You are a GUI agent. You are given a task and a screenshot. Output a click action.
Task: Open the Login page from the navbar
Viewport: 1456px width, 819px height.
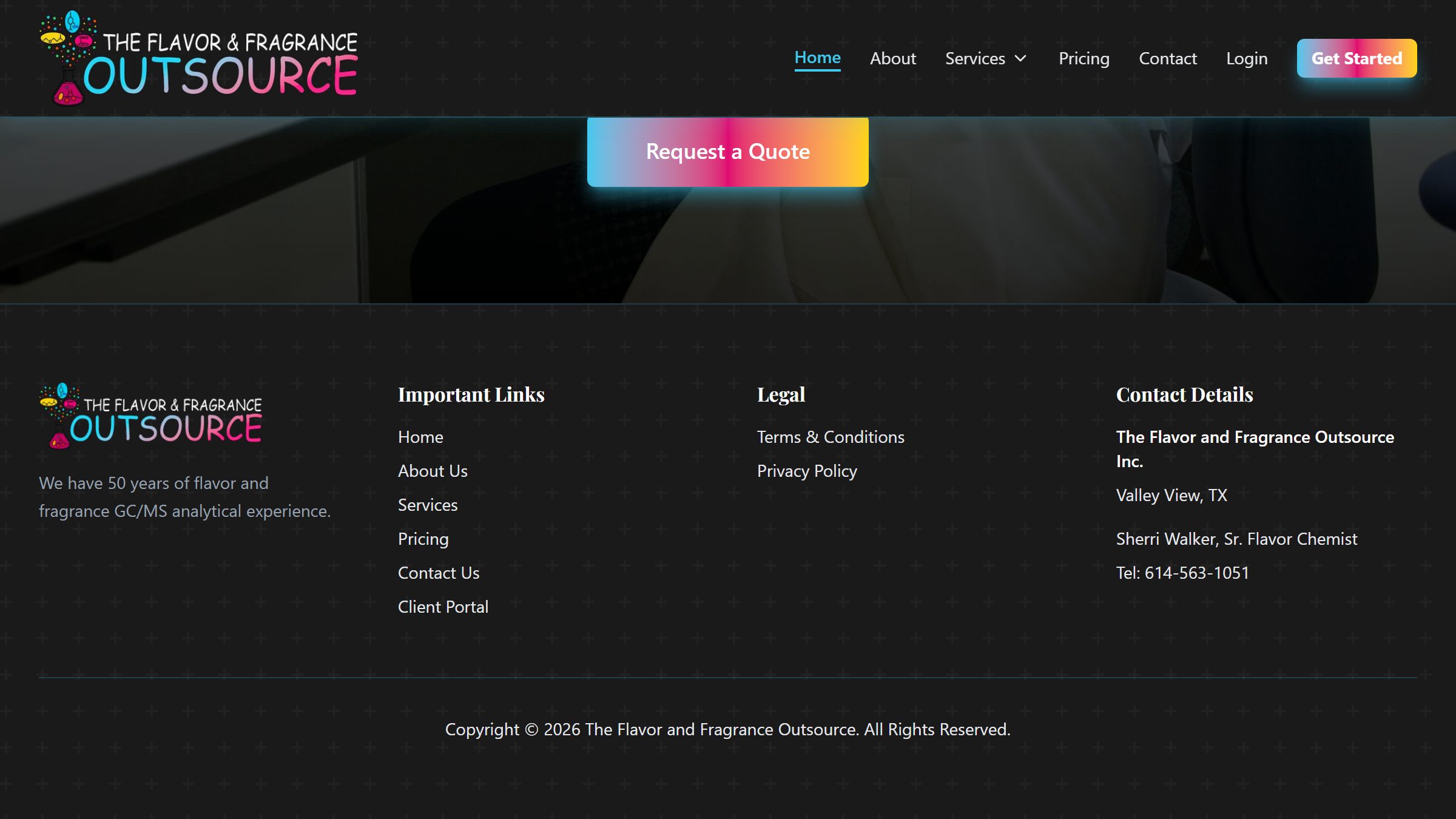(1247, 58)
